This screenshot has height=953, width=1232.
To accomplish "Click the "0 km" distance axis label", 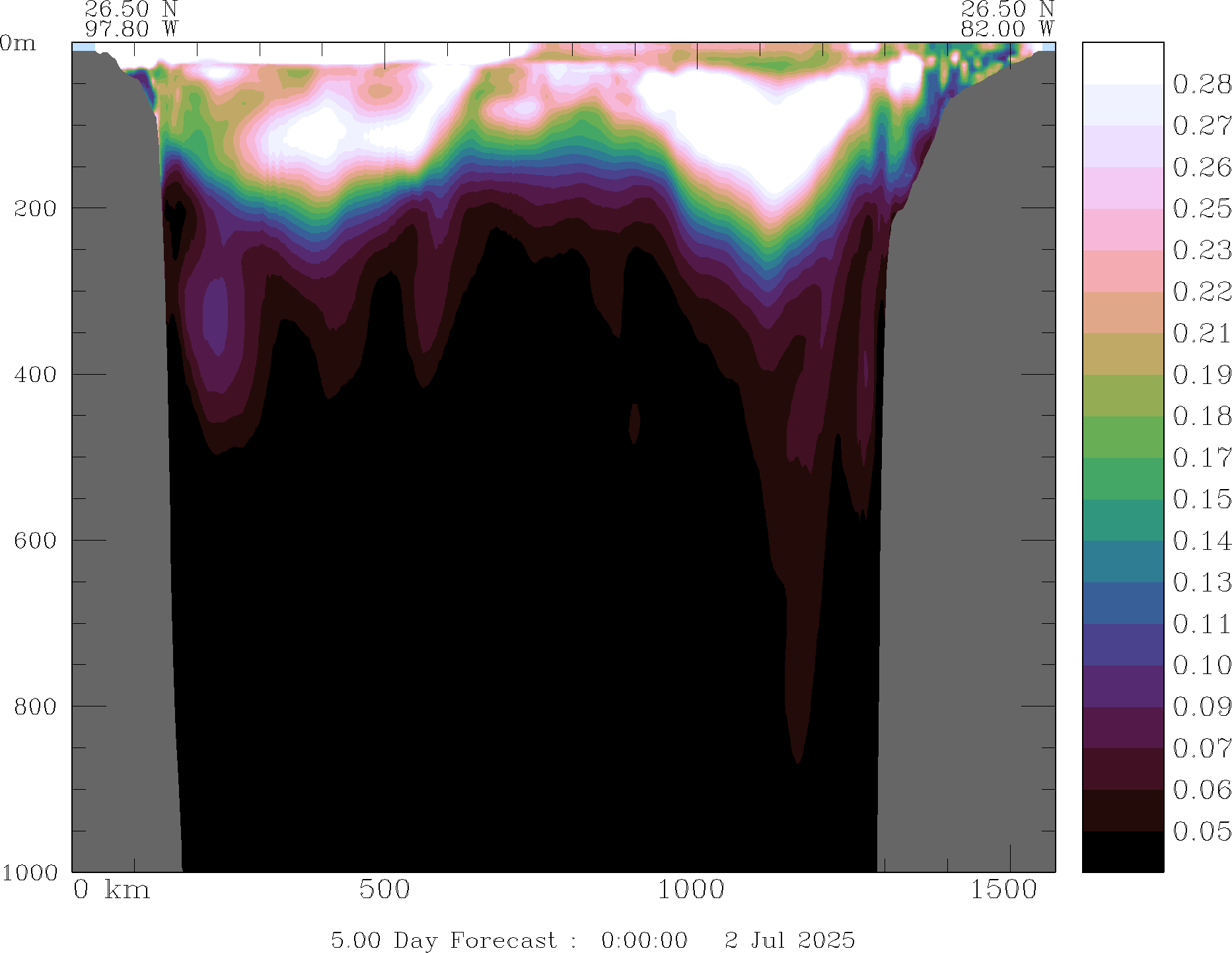I will [x=112, y=890].
